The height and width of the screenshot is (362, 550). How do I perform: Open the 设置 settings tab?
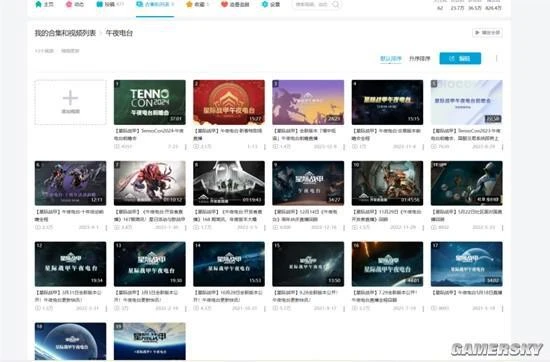click(x=271, y=4)
